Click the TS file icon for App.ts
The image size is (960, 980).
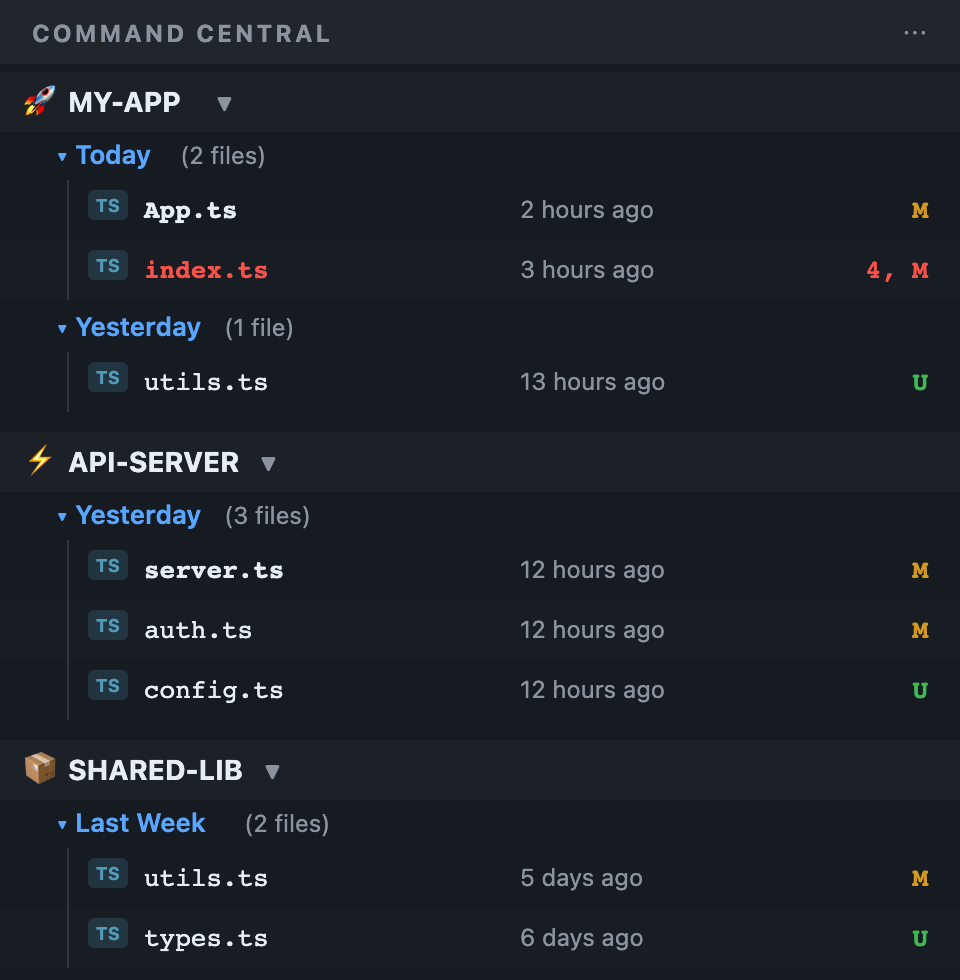coord(108,206)
